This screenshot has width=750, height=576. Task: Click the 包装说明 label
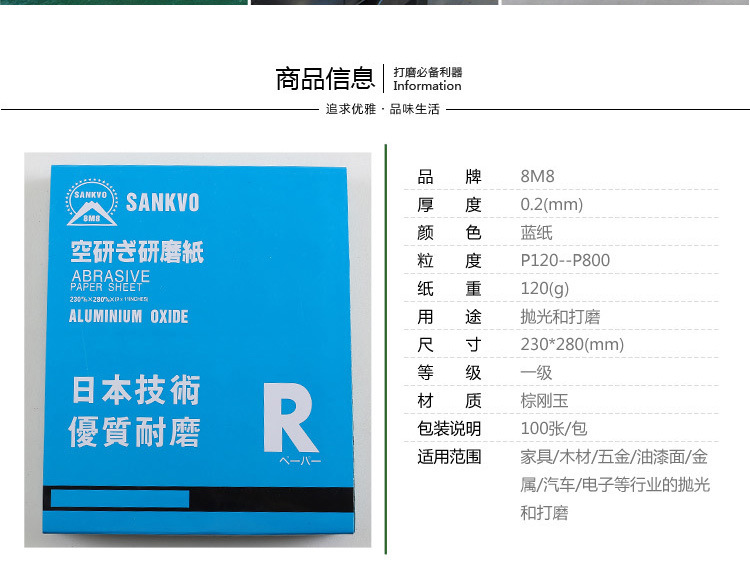449,429
